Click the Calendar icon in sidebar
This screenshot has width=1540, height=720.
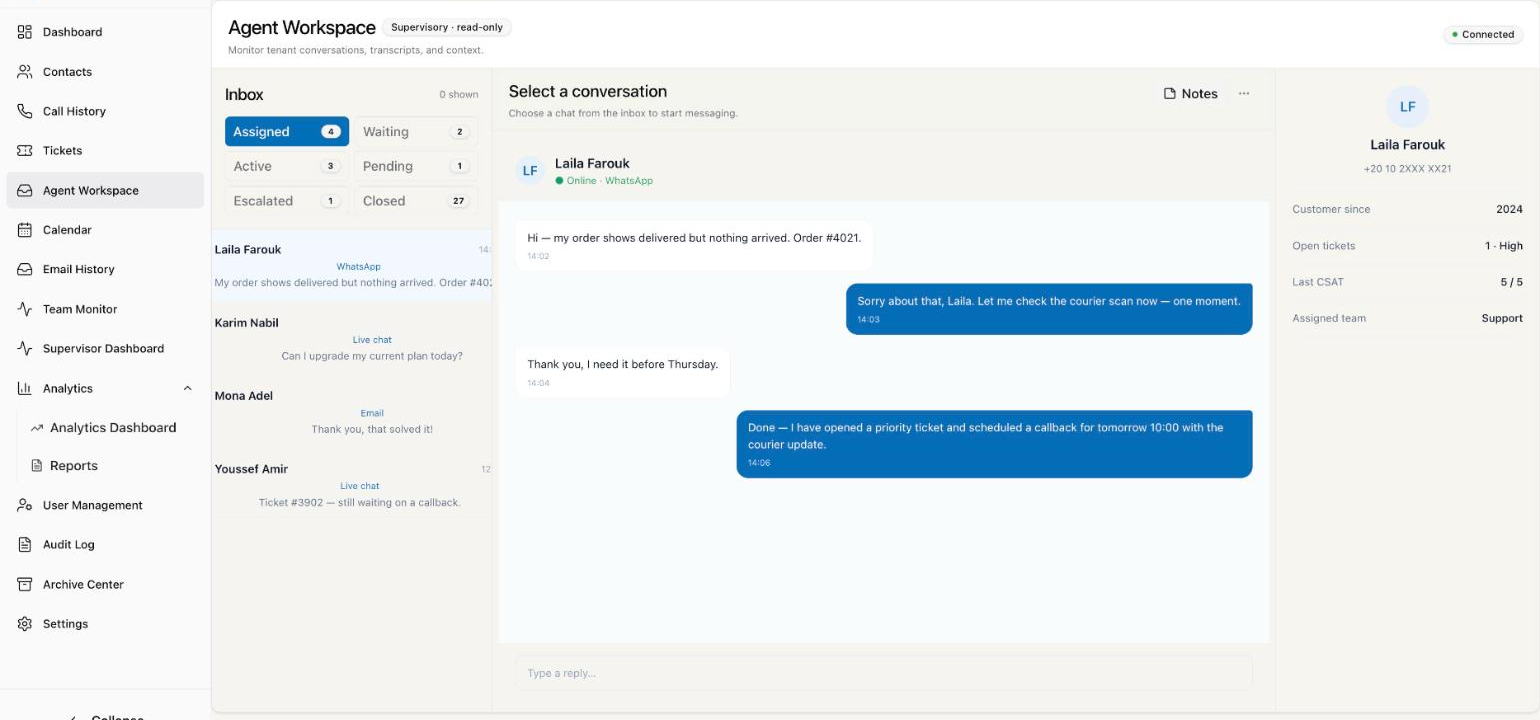pyautogui.click(x=25, y=230)
